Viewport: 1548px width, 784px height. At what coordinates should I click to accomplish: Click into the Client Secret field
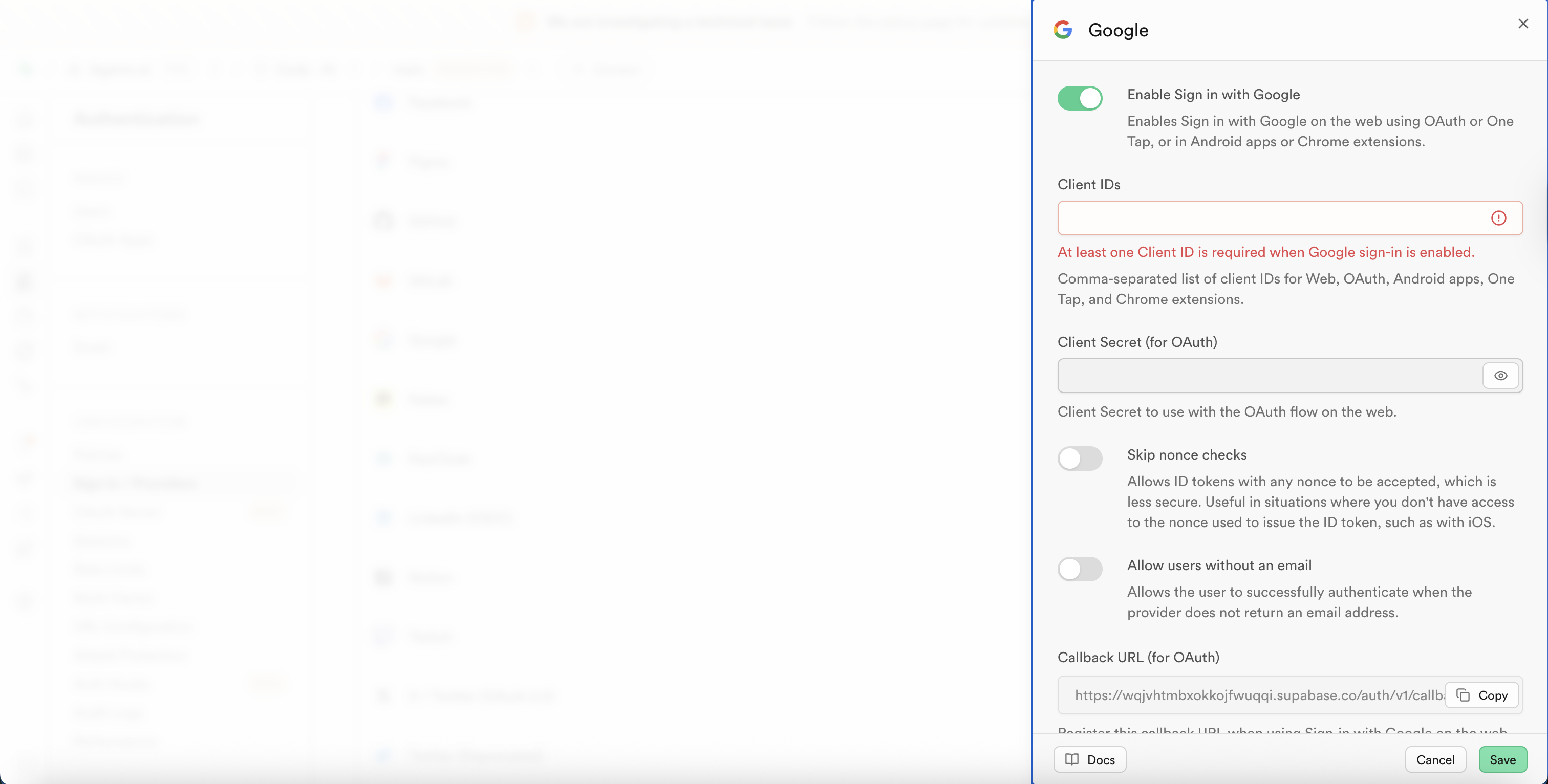(1268, 376)
